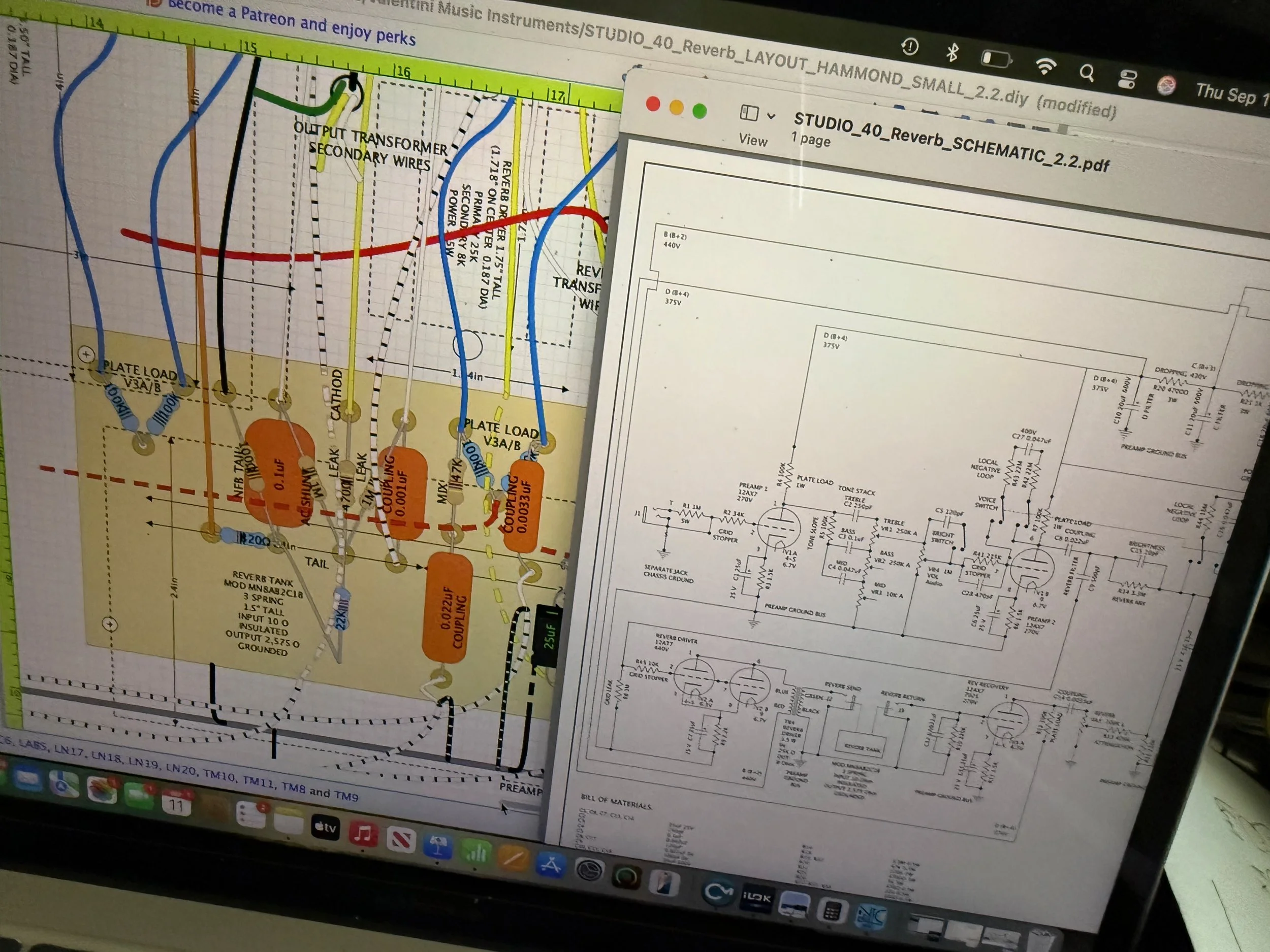Click the menu bar date Thu Sep
The height and width of the screenshot is (952, 1270).
pyautogui.click(x=1232, y=94)
